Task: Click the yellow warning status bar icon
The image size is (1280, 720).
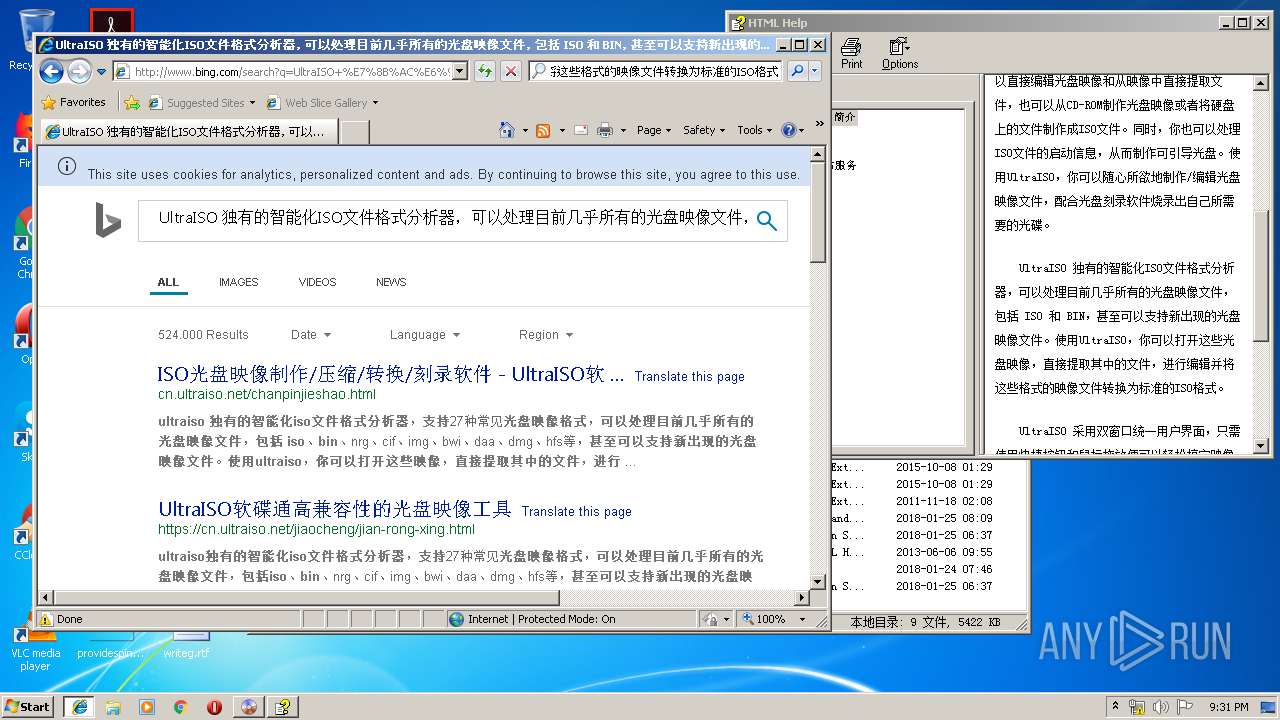Action: [x=46, y=619]
